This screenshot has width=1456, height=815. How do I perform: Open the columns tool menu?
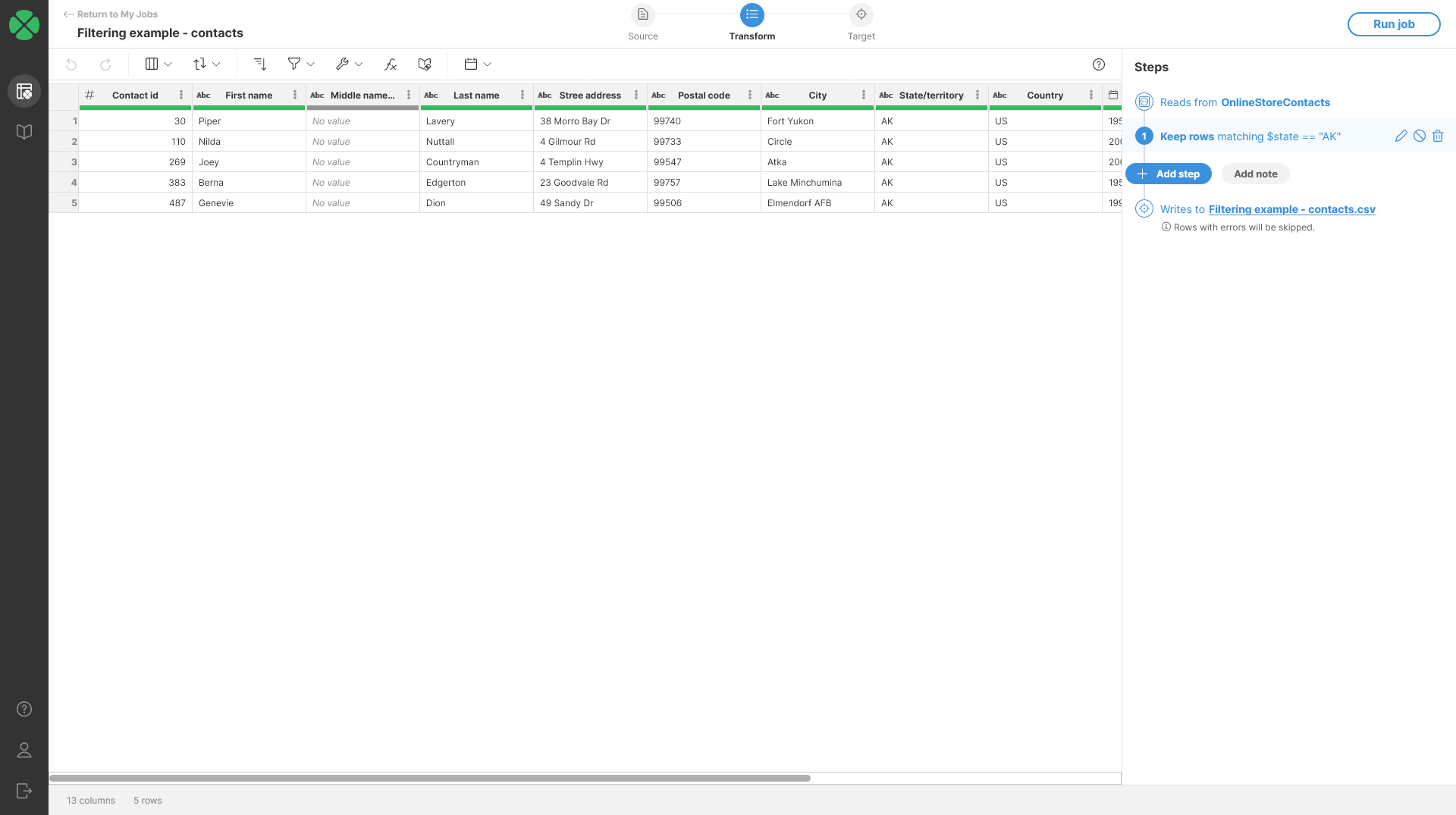[x=158, y=64]
